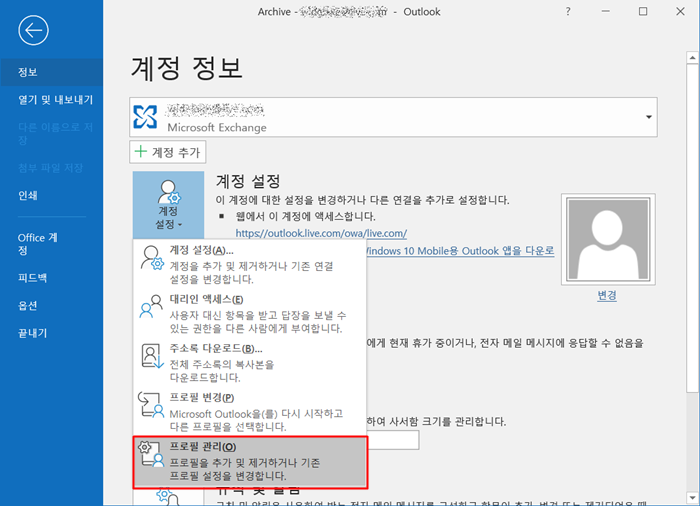The width and height of the screenshot is (700, 506).
Task: Select 프로필 변경(P) menu entry
Action: (250, 411)
